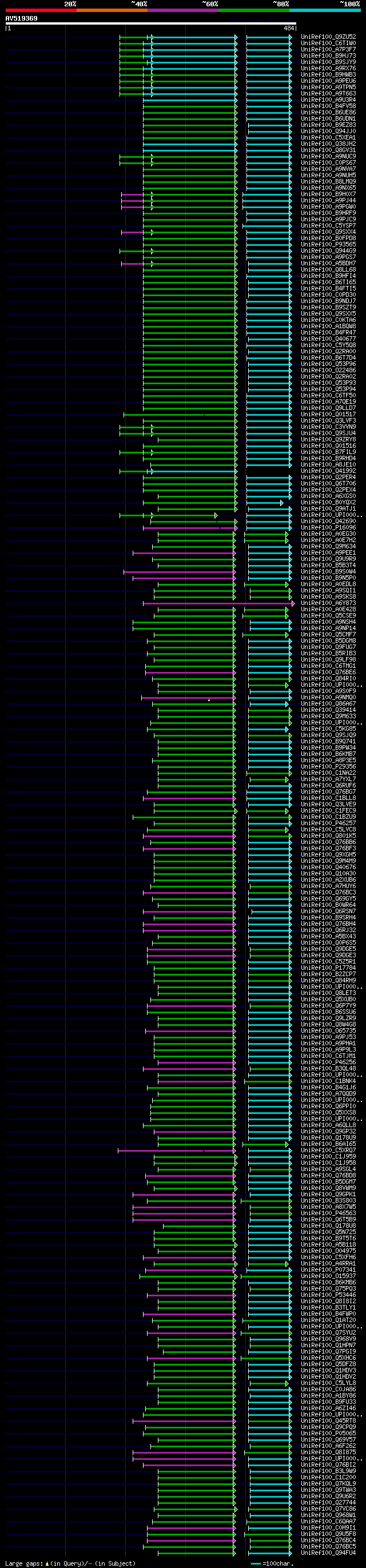Click the yellow gap marker on the A9NMQ0 row
Image resolution: width=366 pixels, height=1568 pixels.
[x=209, y=700]
